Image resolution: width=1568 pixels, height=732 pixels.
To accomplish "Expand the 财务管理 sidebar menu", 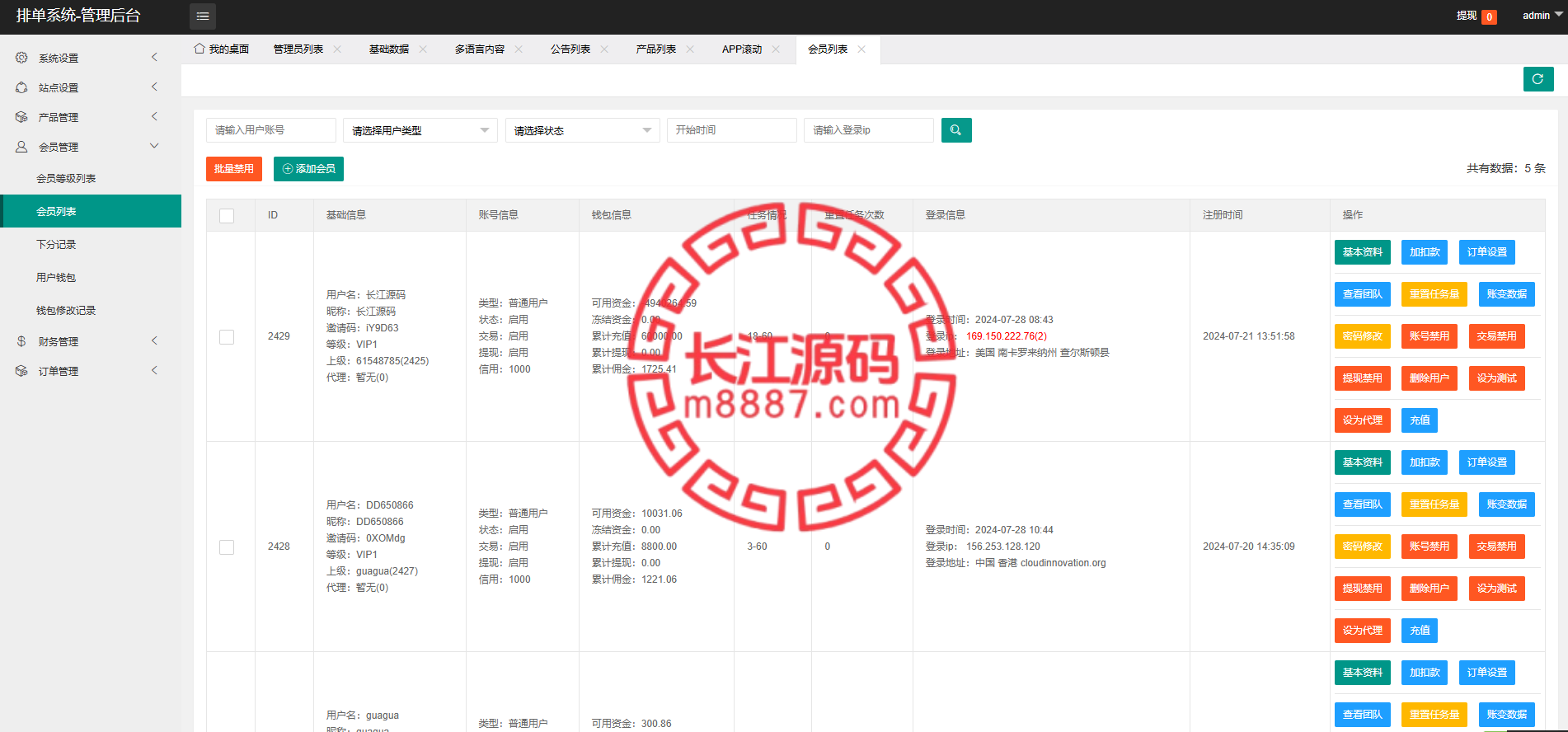I will pyautogui.click(x=91, y=341).
